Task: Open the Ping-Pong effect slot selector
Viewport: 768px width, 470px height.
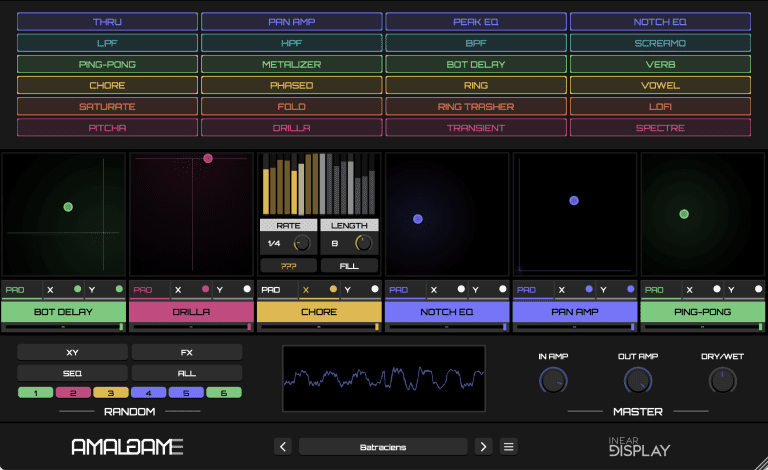Action: tap(703, 312)
